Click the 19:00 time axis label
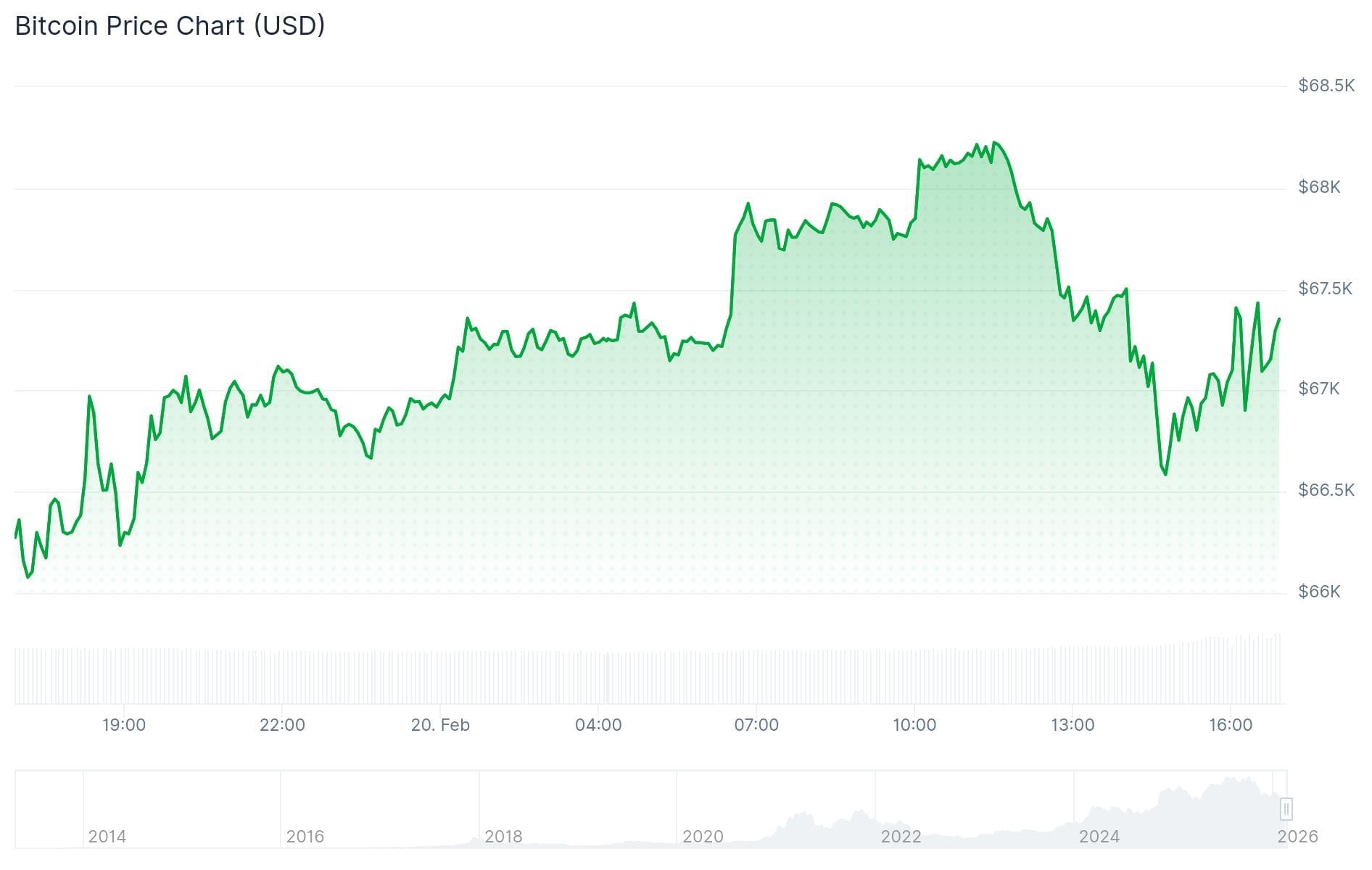This screenshot has width=1372, height=870. tap(124, 725)
